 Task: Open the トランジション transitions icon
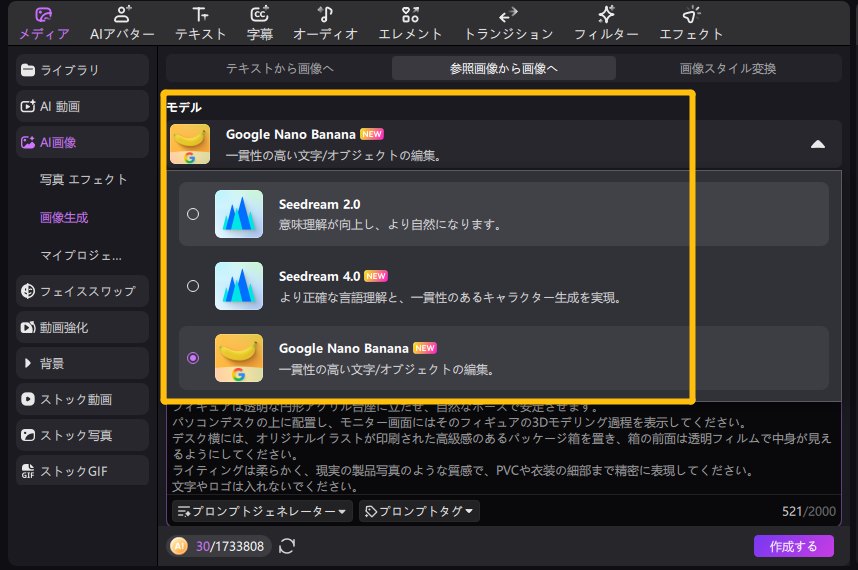(x=508, y=15)
